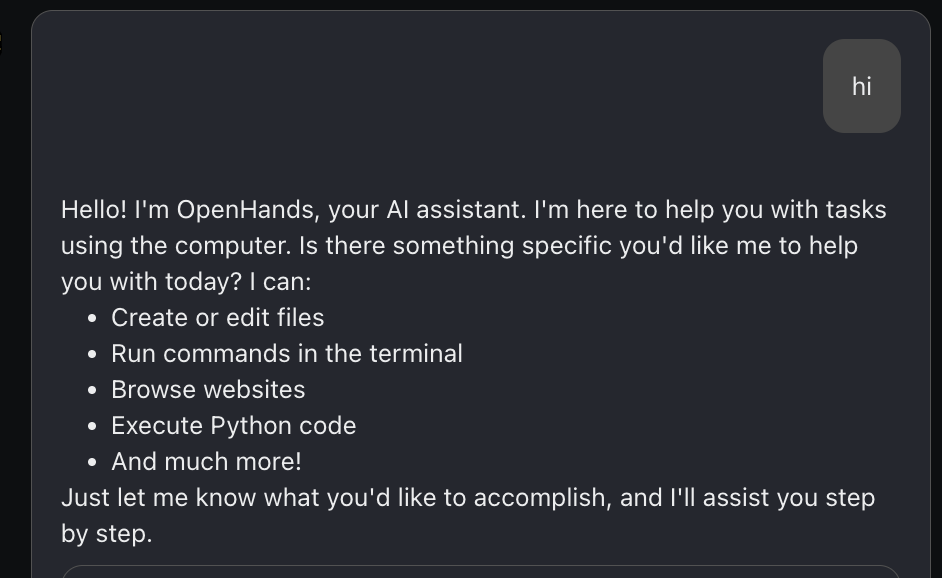Screen dimensions: 942x578
Task: Click the bullet dot before "Execute Python code"
Action: [x=92, y=427]
